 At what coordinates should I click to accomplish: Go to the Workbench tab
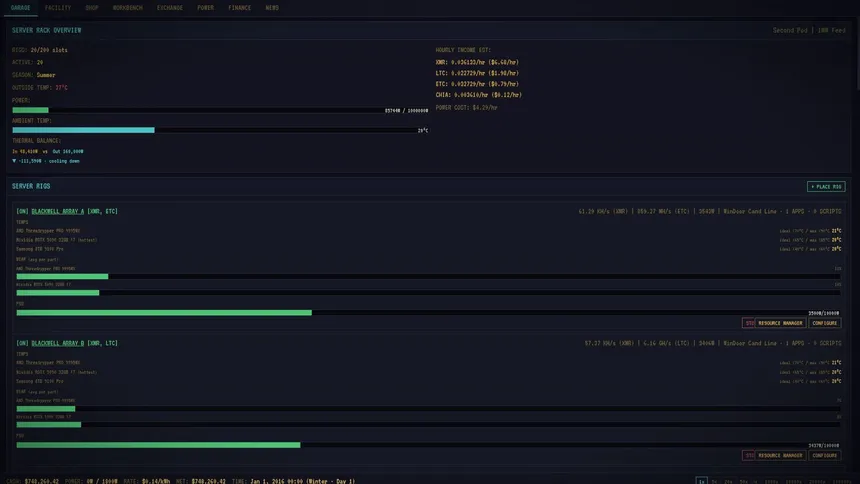[127, 8]
